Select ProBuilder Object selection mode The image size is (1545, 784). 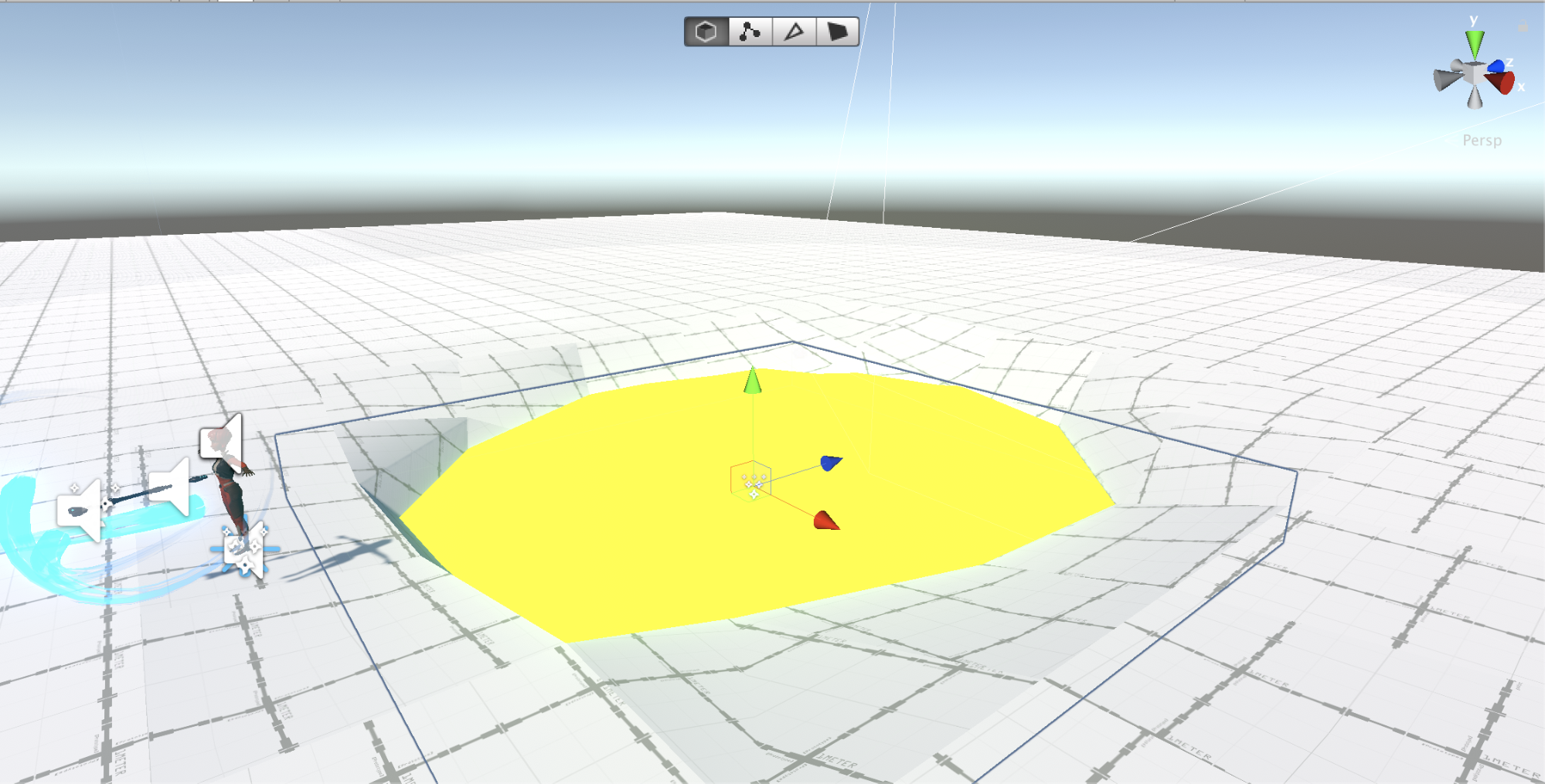point(706,32)
